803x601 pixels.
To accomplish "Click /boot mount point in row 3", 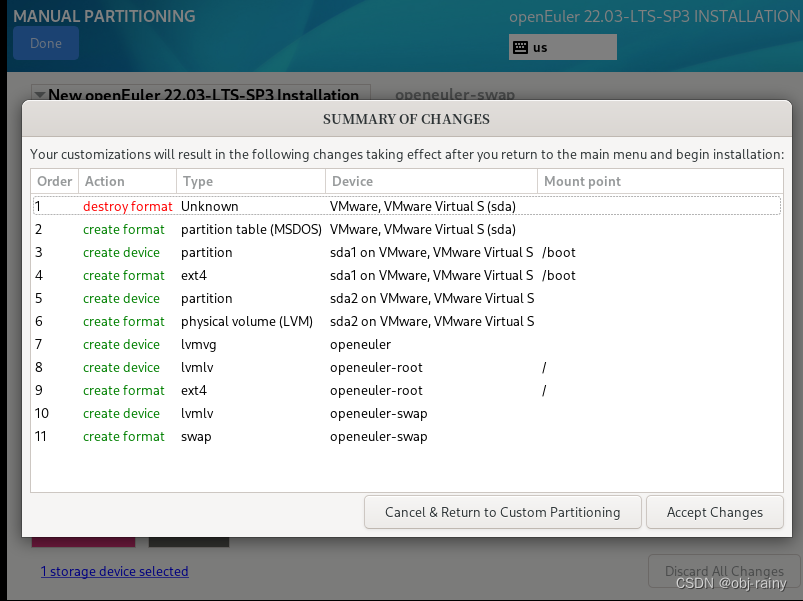I will [x=559, y=252].
